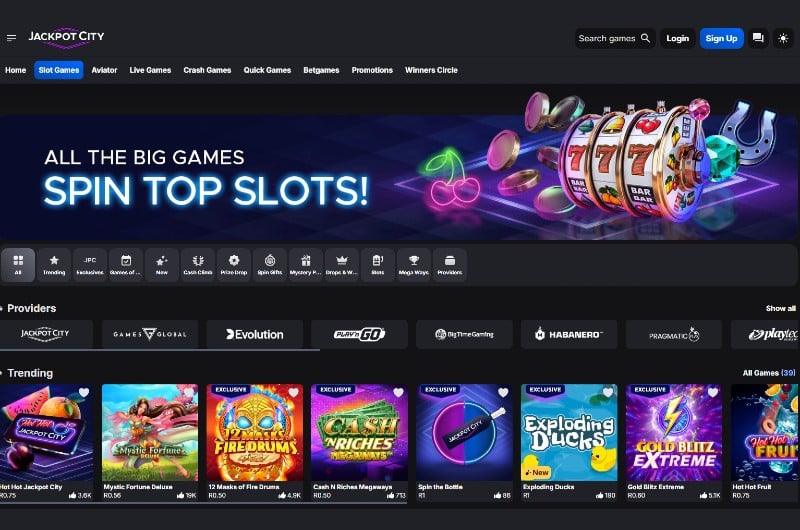The width and height of the screenshot is (800, 530).
Task: Open the hamburger menu beside the logo
Action: point(11,38)
